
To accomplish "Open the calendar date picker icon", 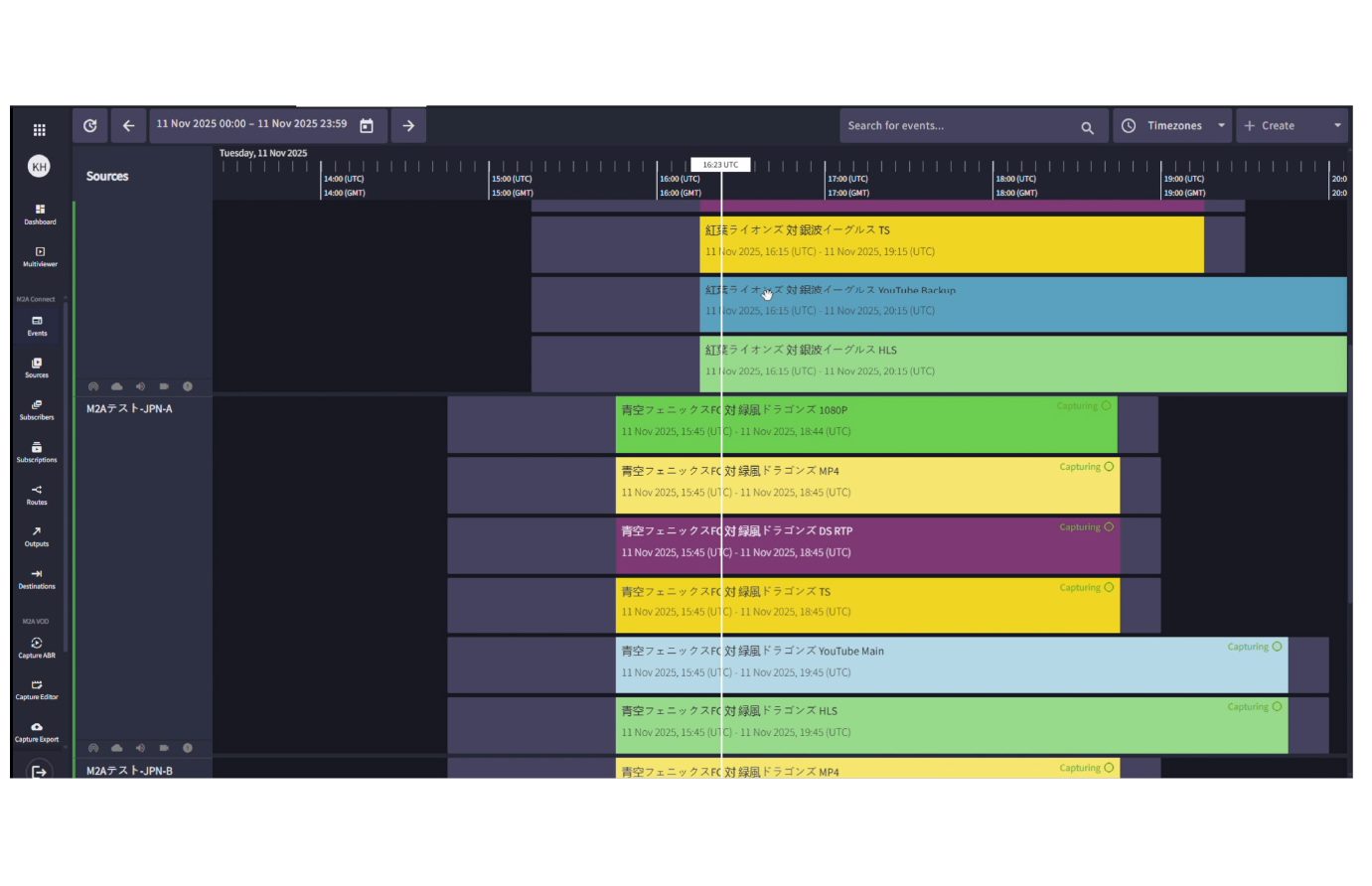I will pyautogui.click(x=367, y=126).
